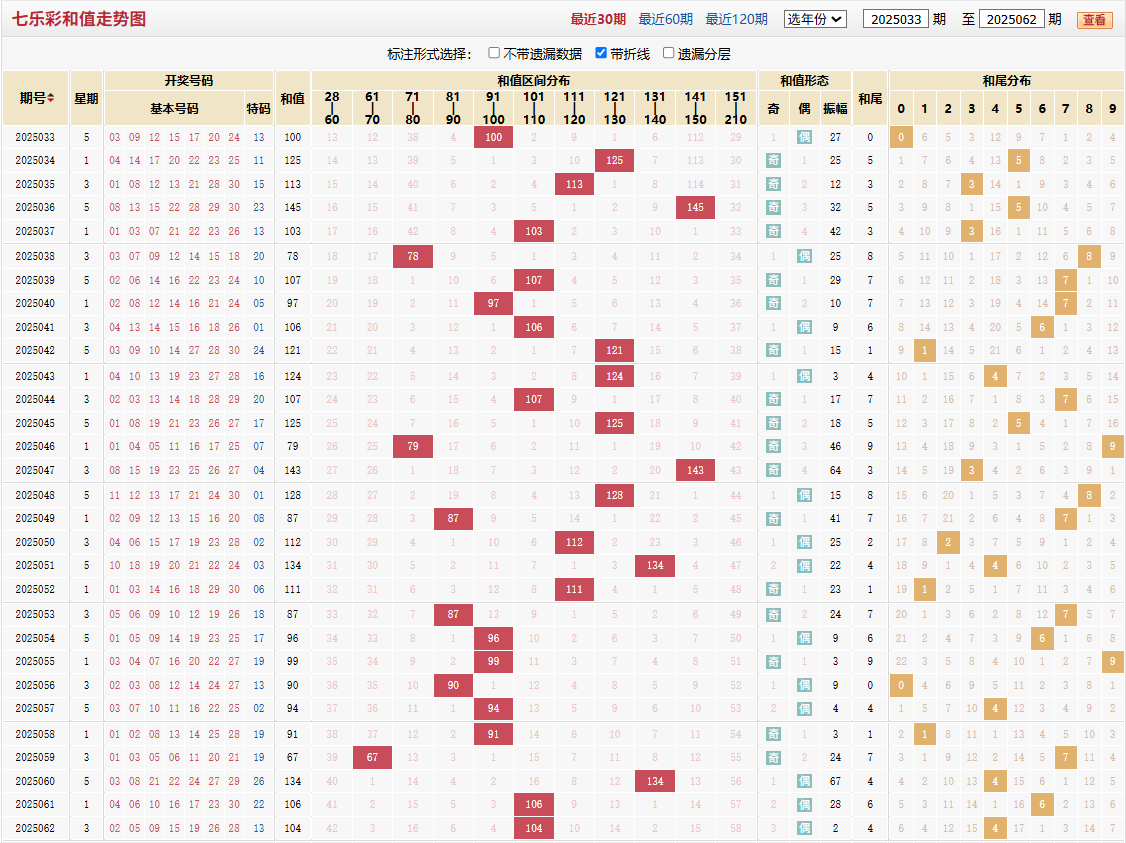This screenshot has height=843, width=1126.
Task: Click the orange tail 2 cell in row 2025050
Action: [948, 543]
